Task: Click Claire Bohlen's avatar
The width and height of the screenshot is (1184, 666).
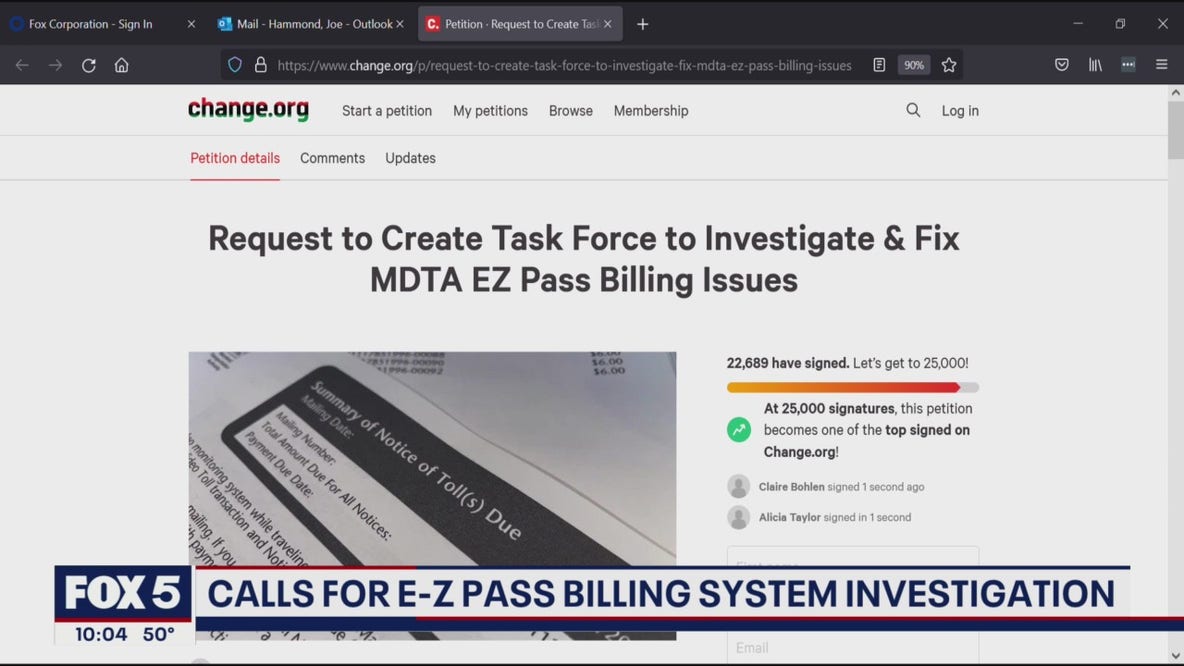Action: [738, 486]
